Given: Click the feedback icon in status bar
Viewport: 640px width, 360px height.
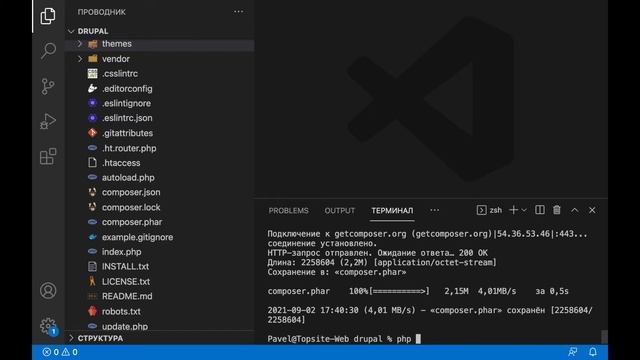Looking at the screenshot, I should pos(573,351).
